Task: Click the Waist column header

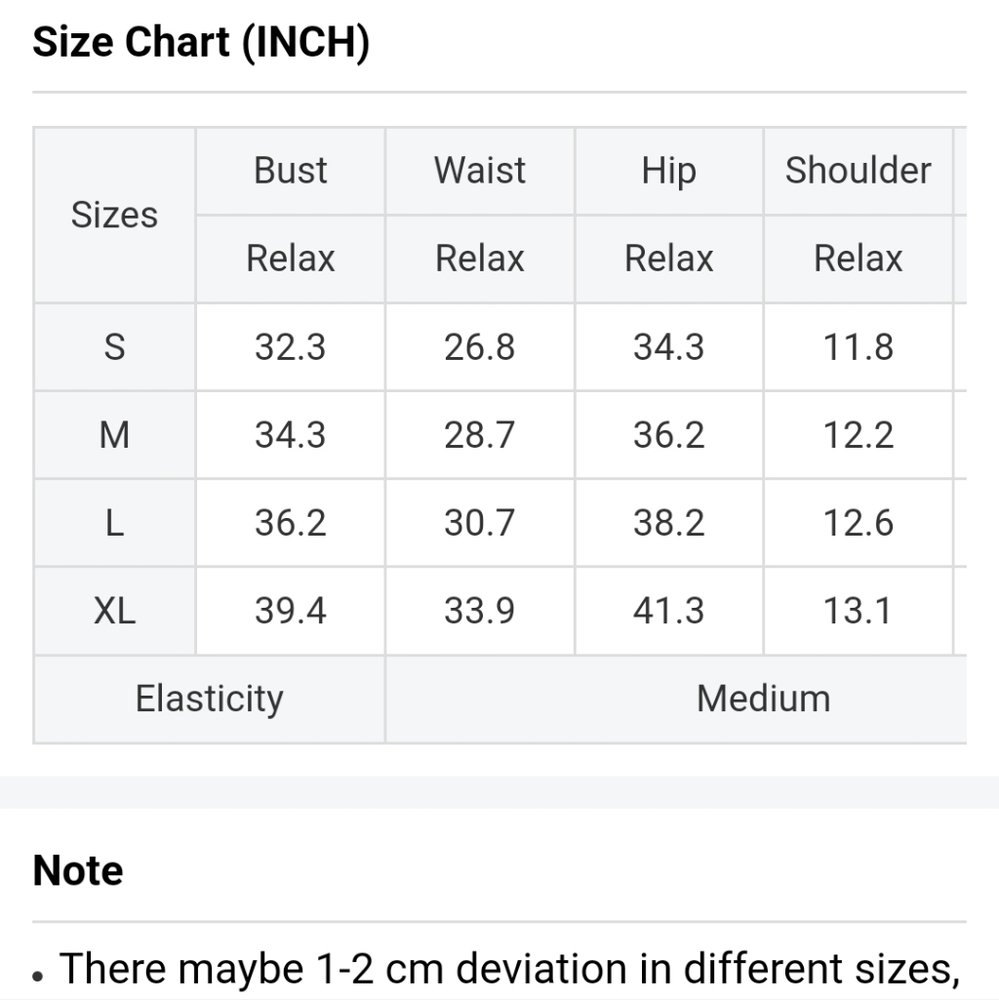Action: [480, 171]
